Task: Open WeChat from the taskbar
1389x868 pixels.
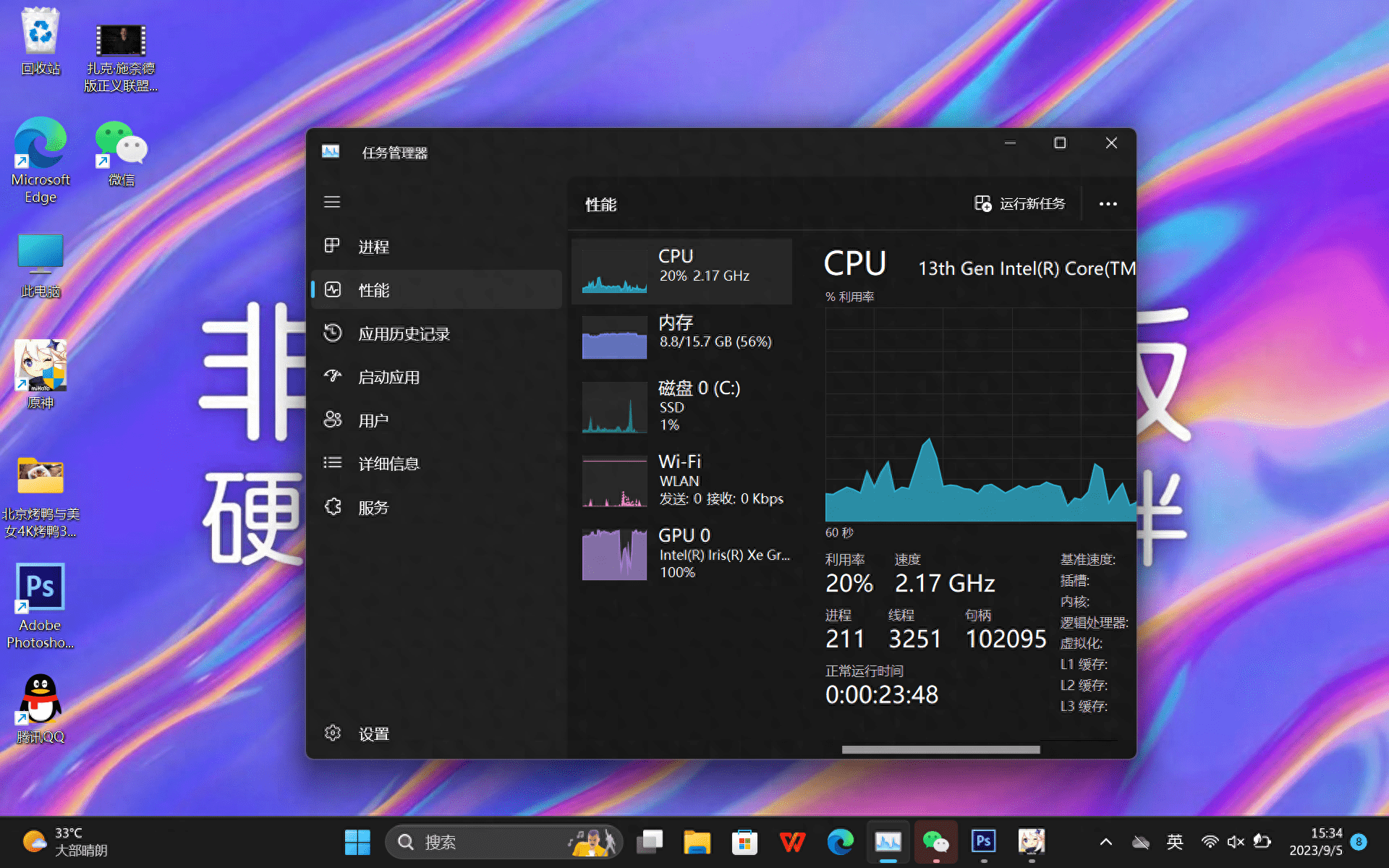Action: click(x=935, y=841)
